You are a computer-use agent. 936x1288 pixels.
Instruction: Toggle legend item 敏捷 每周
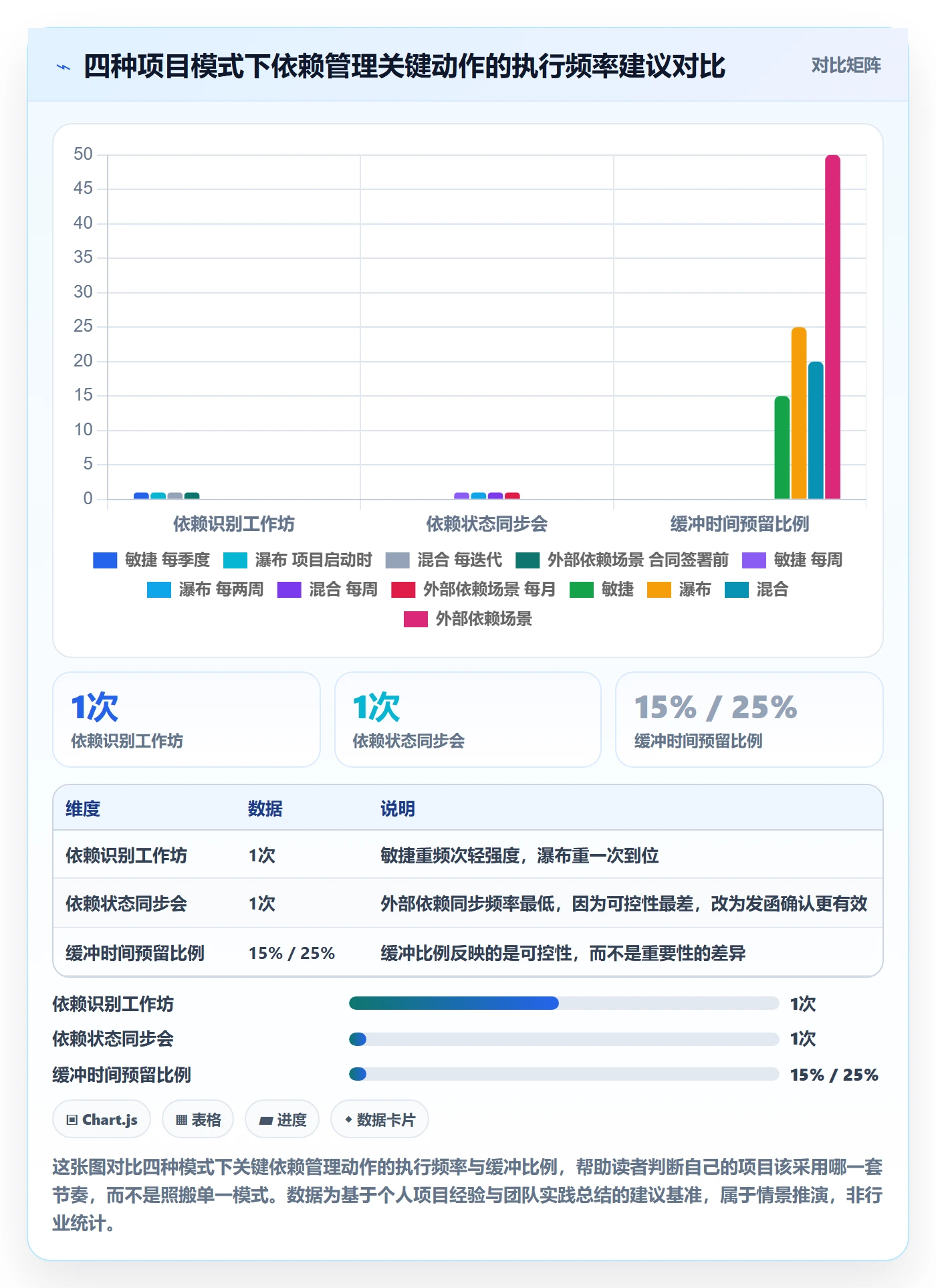[792, 560]
